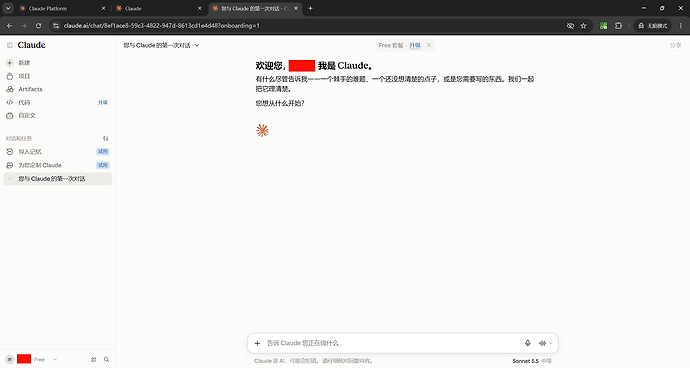The height and width of the screenshot is (368, 690).
Task: Start a new chat via 新建
Action: [x=58, y=63]
